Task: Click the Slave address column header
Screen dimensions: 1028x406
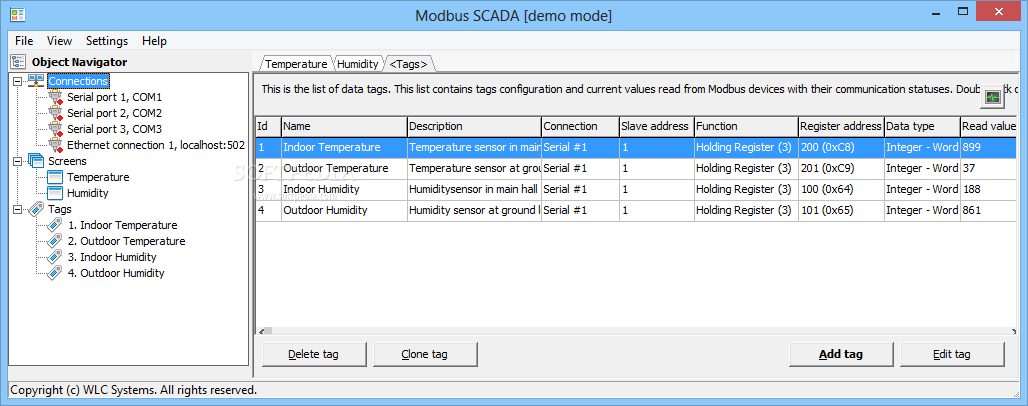Action: click(x=656, y=126)
